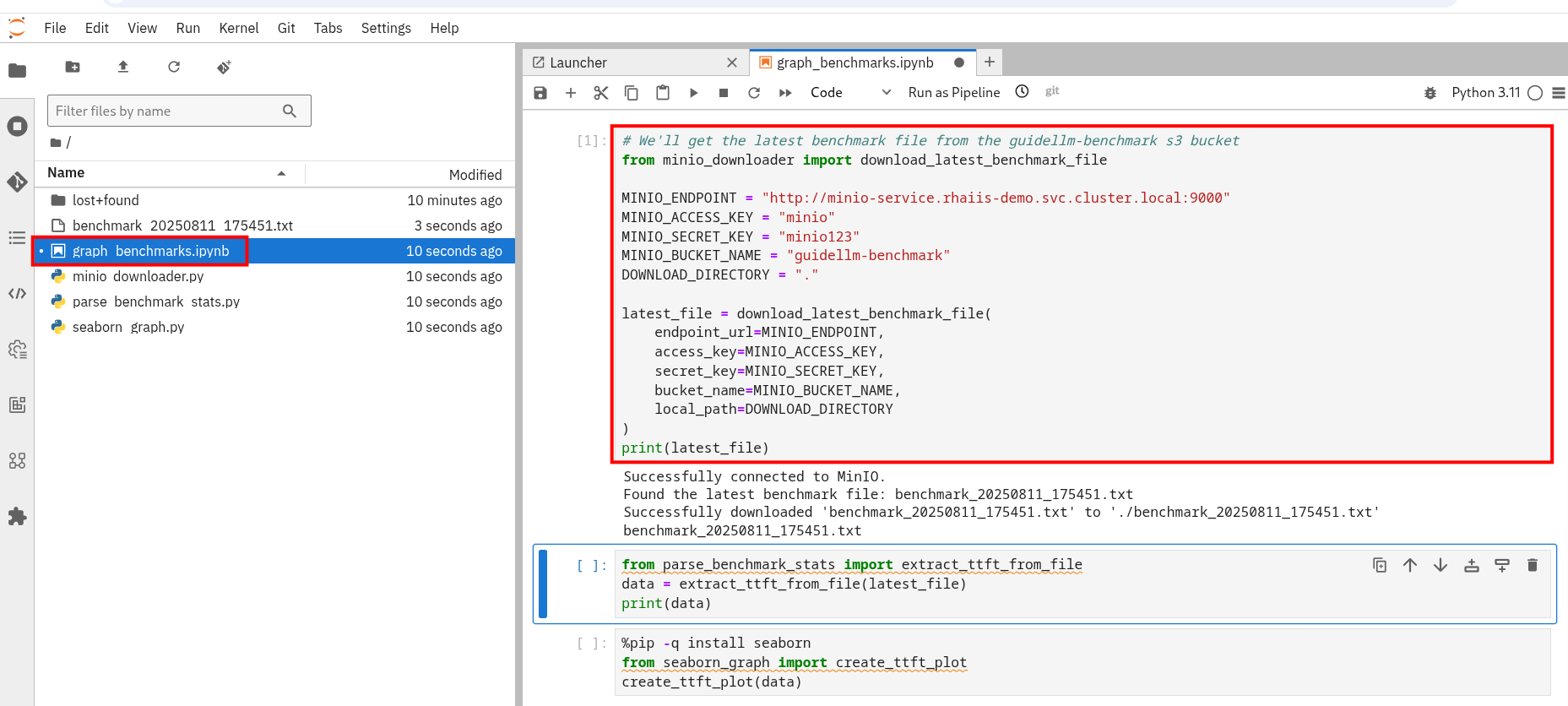Click the Run as Pipeline button
The height and width of the screenshot is (706, 1568).
[953, 93]
